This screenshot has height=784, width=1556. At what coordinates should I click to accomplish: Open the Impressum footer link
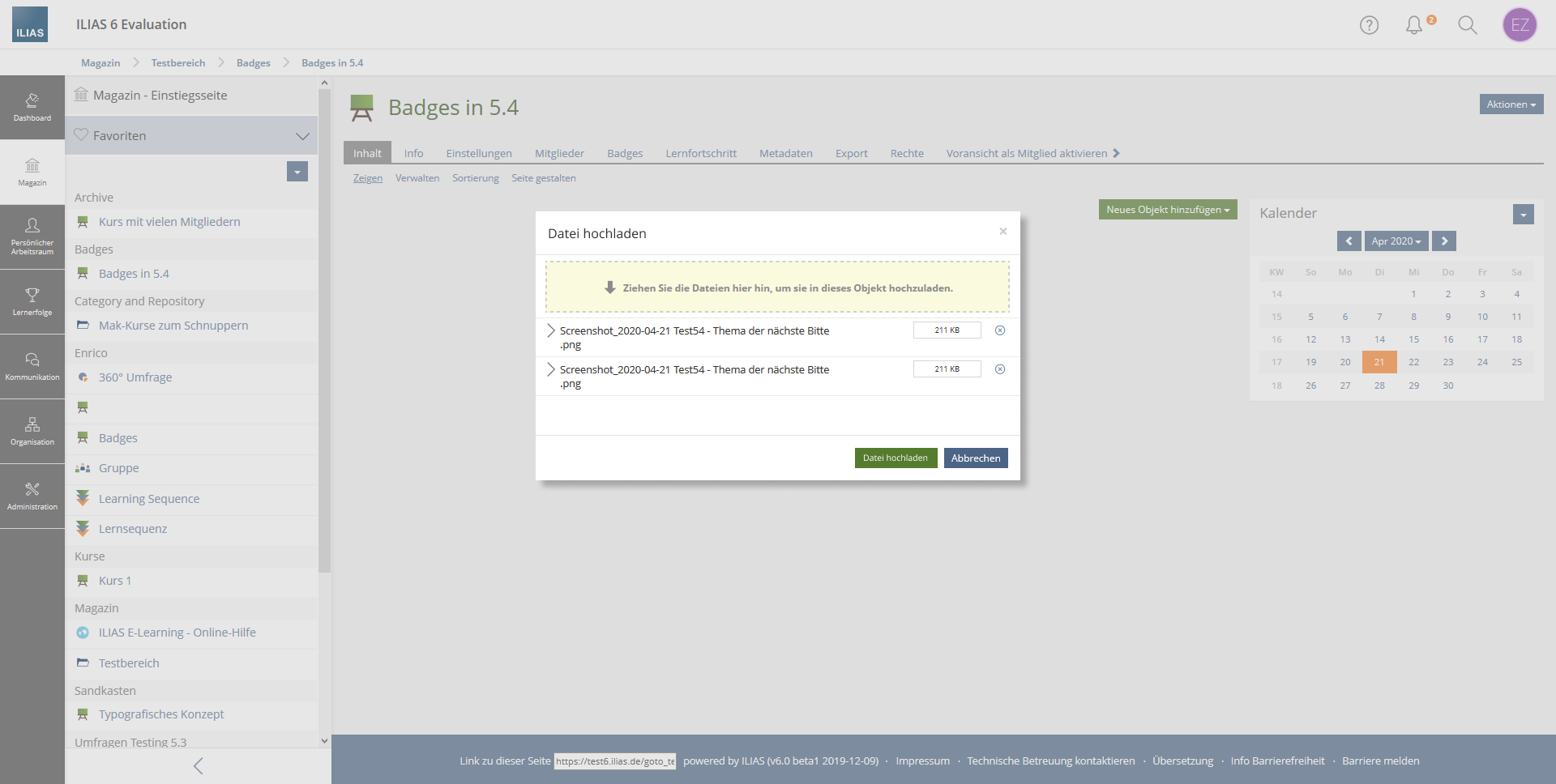[x=922, y=761]
